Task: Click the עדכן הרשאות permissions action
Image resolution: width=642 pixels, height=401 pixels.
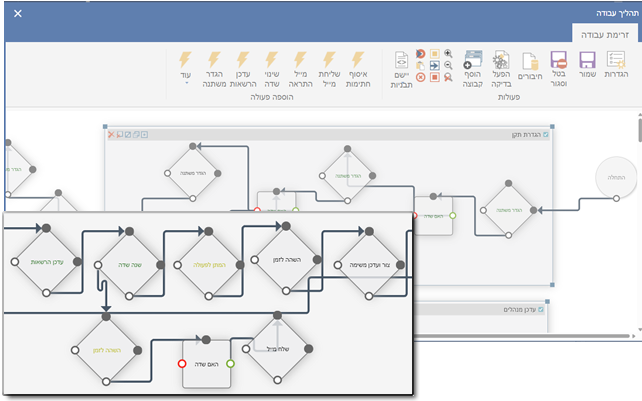Action: coord(242,64)
